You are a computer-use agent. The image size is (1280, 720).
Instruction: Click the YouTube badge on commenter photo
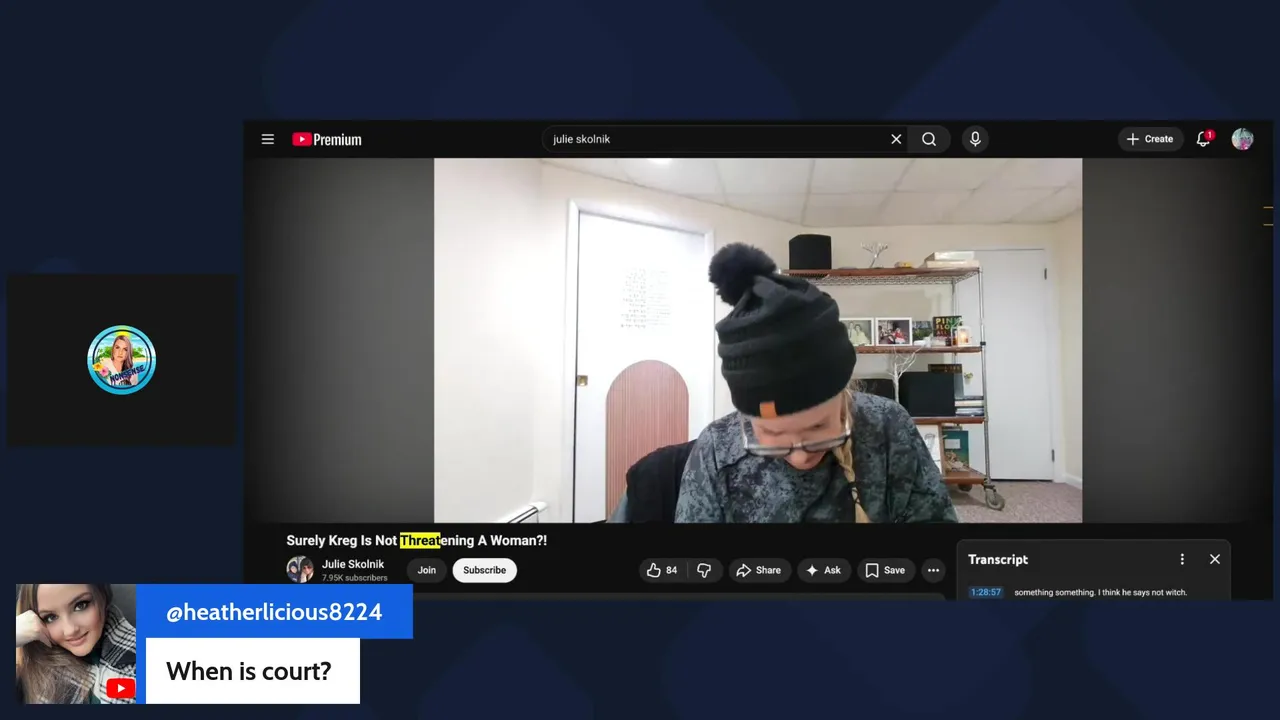tap(121, 688)
